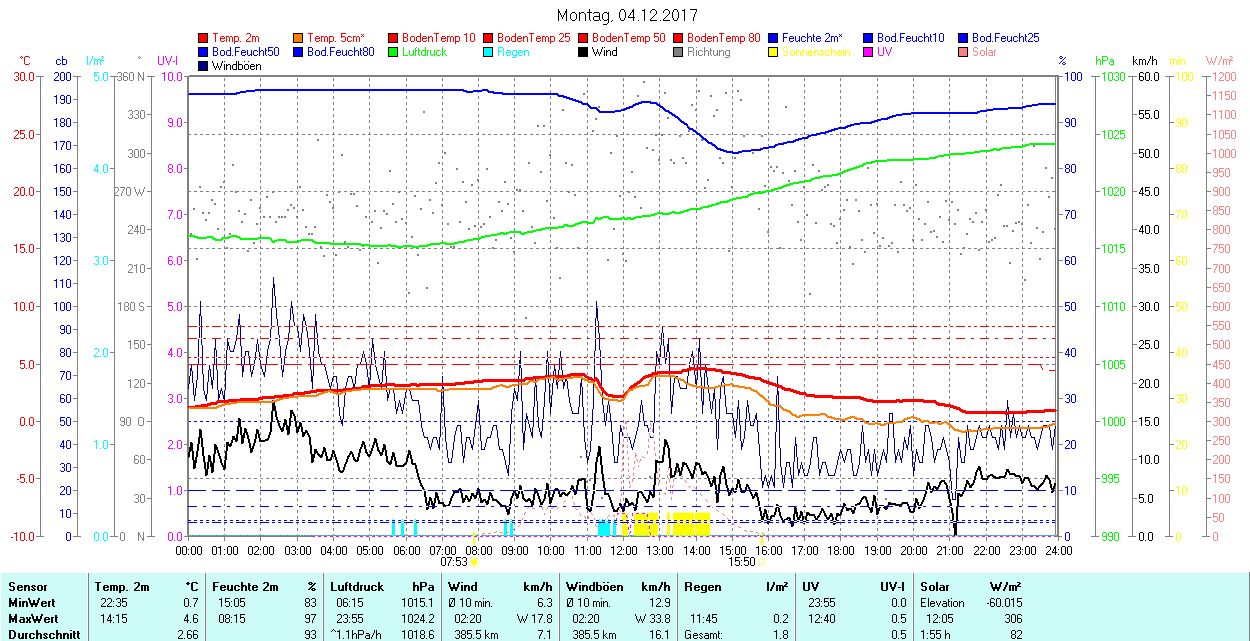Click the yellow Sonnenschein legend swatch
This screenshot has width=1250, height=641.
[x=773, y=52]
